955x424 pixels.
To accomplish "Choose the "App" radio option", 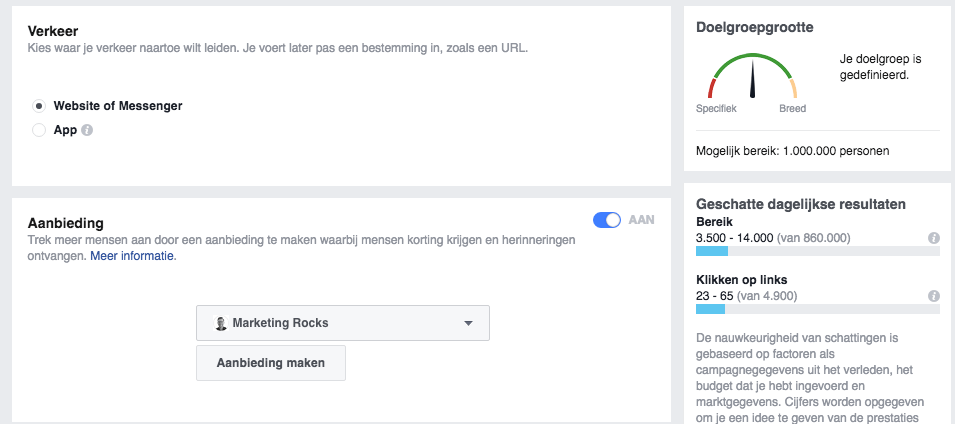I will click(39, 130).
